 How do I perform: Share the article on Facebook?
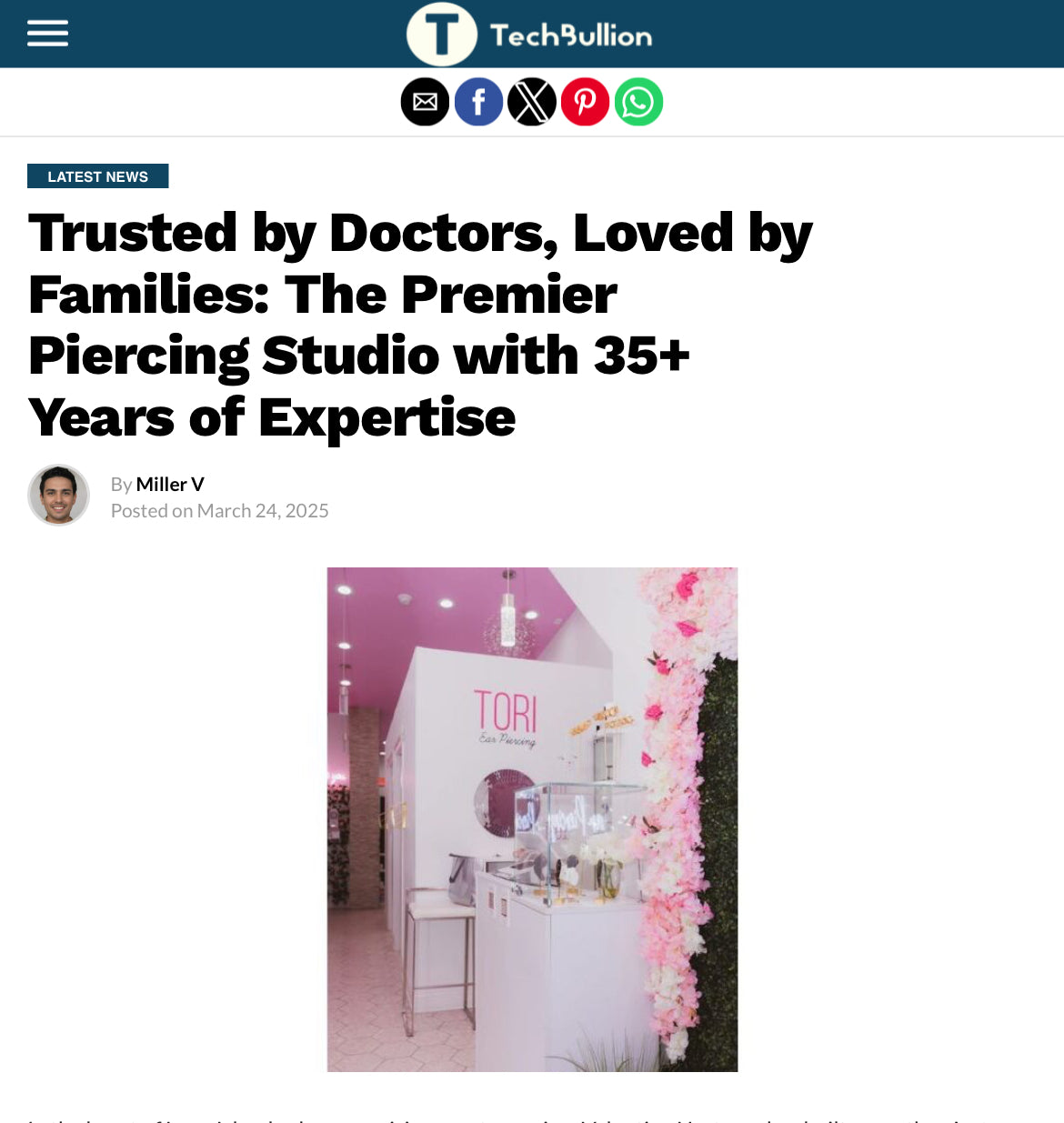coord(478,102)
